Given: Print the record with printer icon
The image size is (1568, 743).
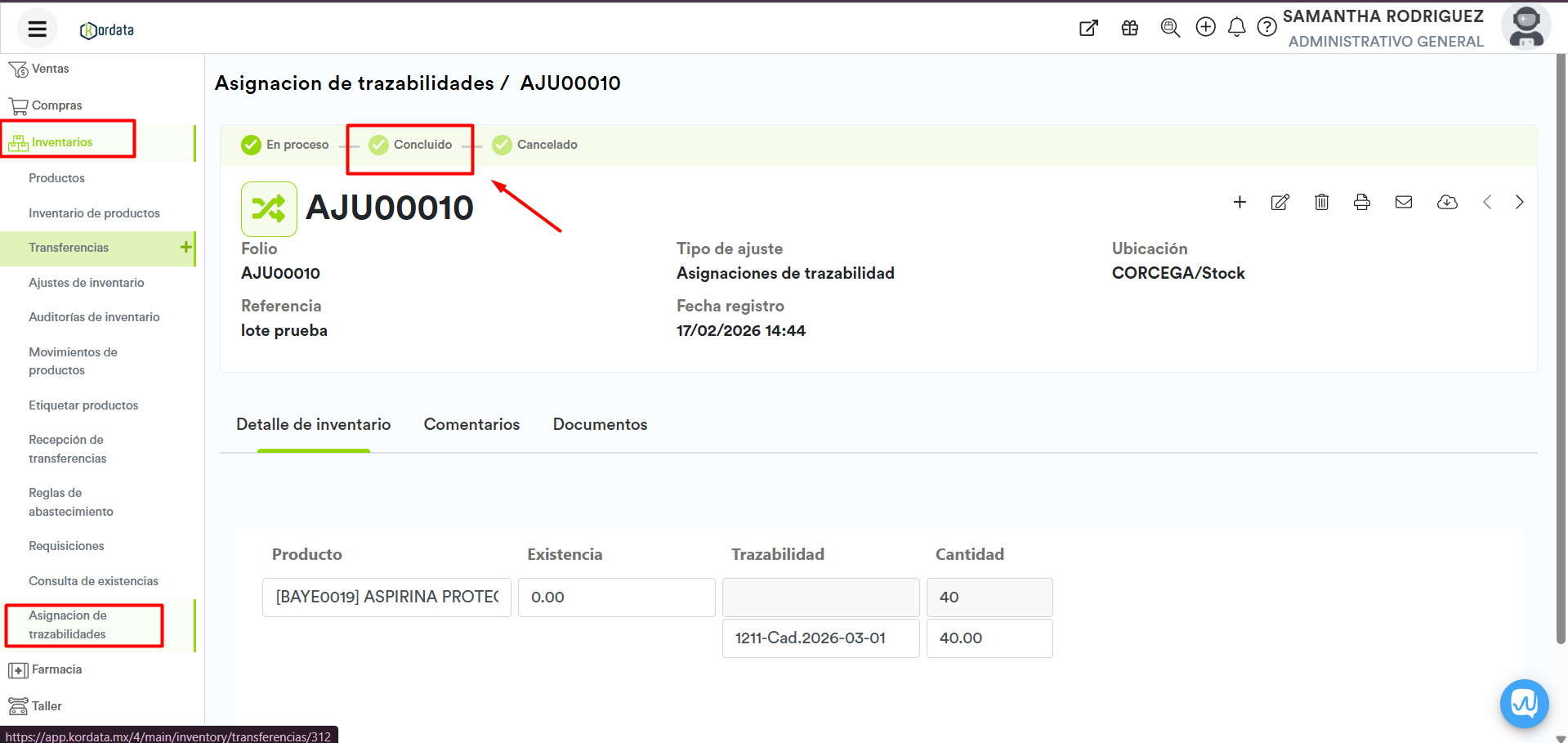Looking at the screenshot, I should 1361,203.
